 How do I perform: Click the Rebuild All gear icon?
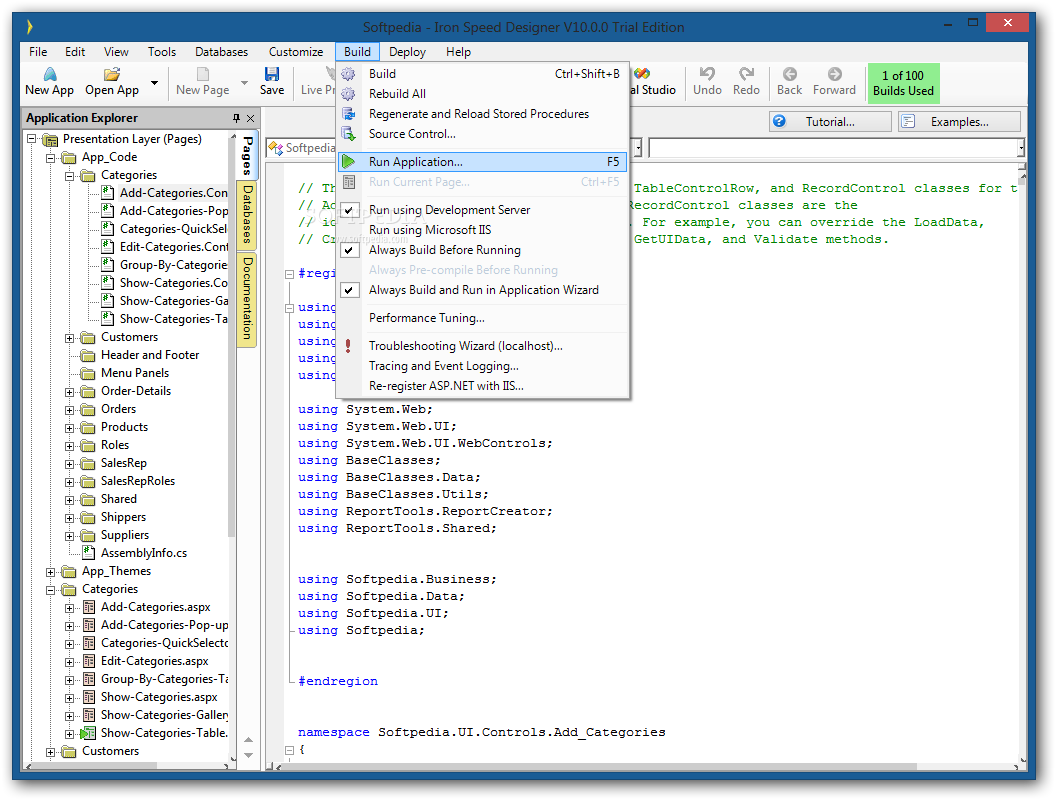point(348,94)
